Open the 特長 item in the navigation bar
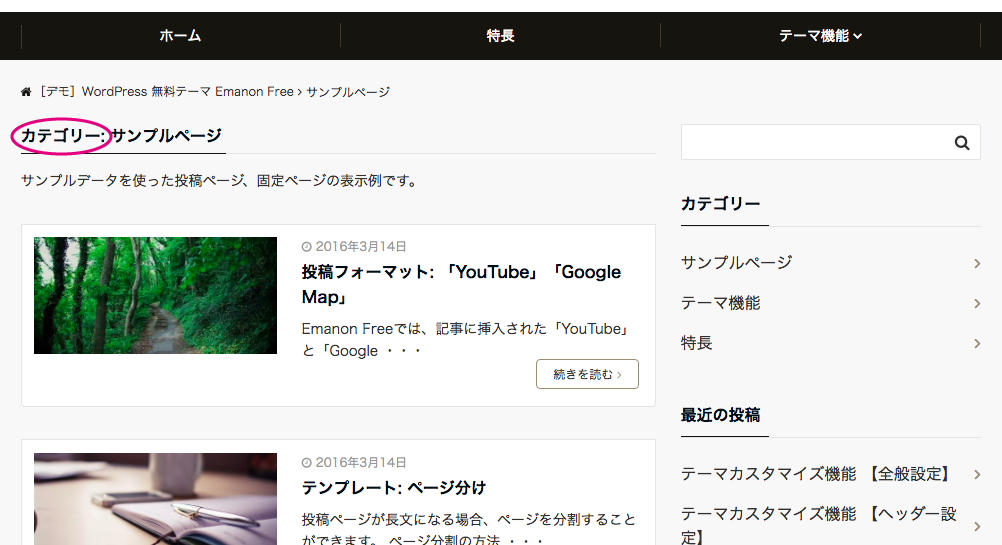The width and height of the screenshot is (1002, 545). point(500,36)
